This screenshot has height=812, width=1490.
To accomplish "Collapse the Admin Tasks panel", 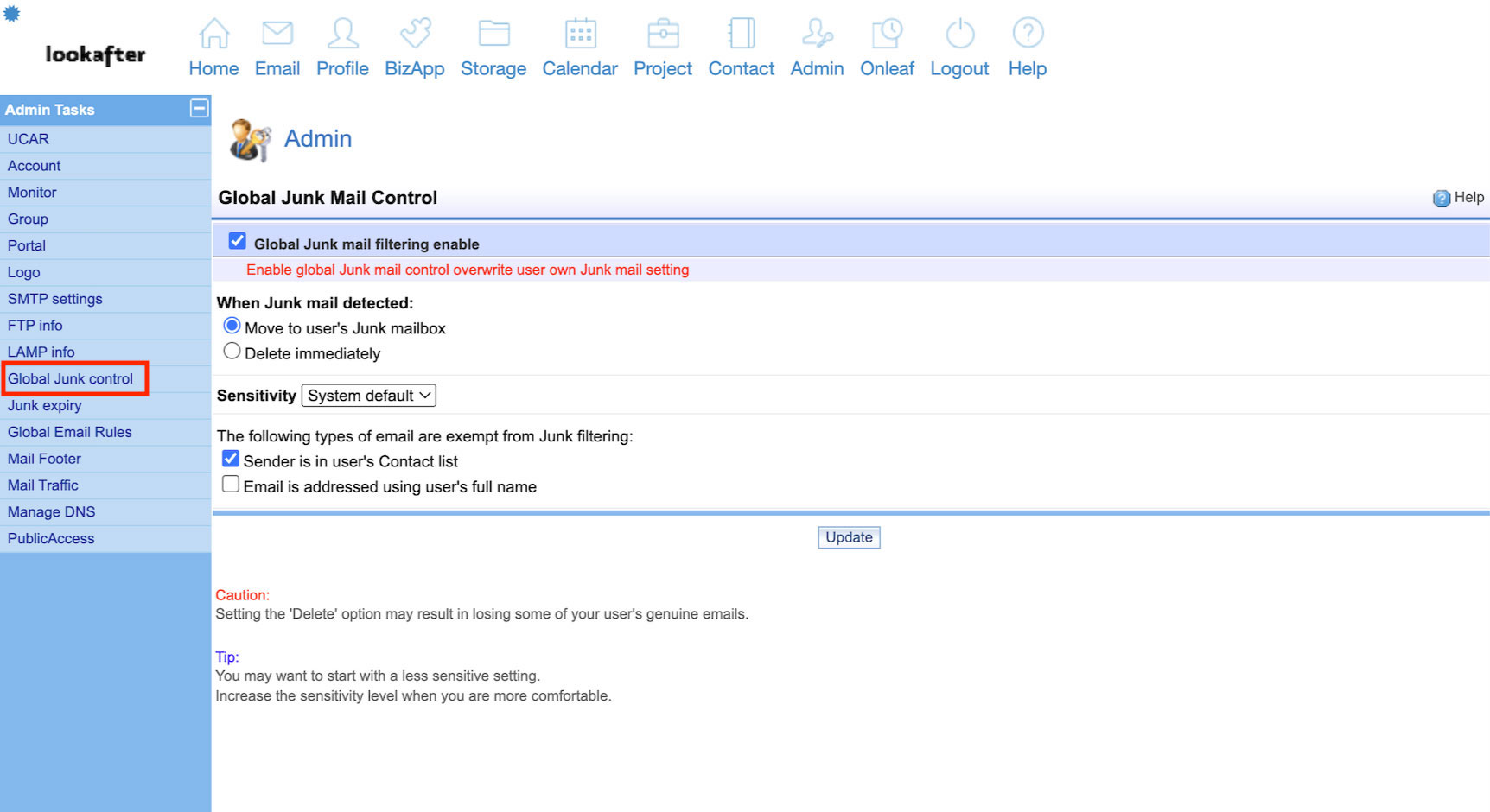I will pos(199,109).
